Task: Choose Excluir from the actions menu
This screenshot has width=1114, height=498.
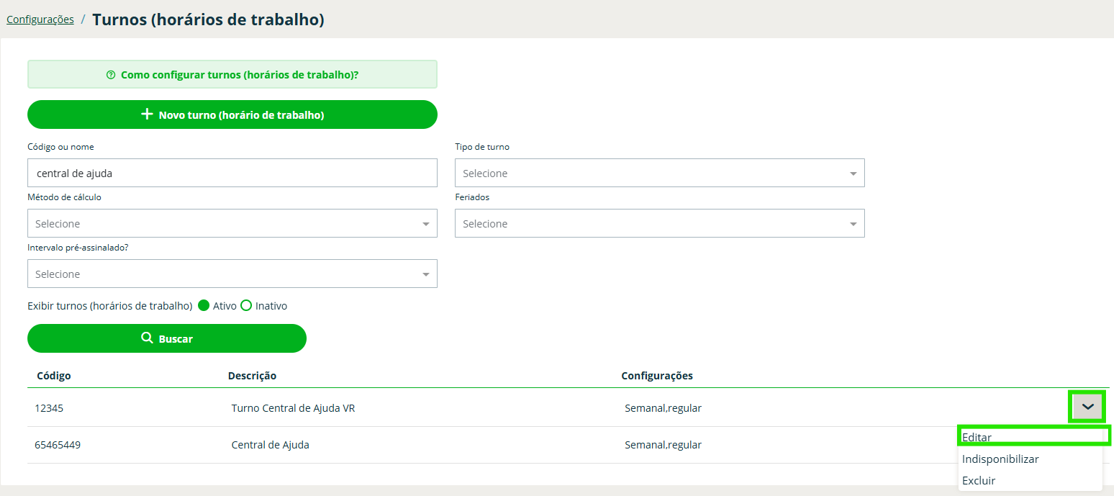Action: pos(979,481)
